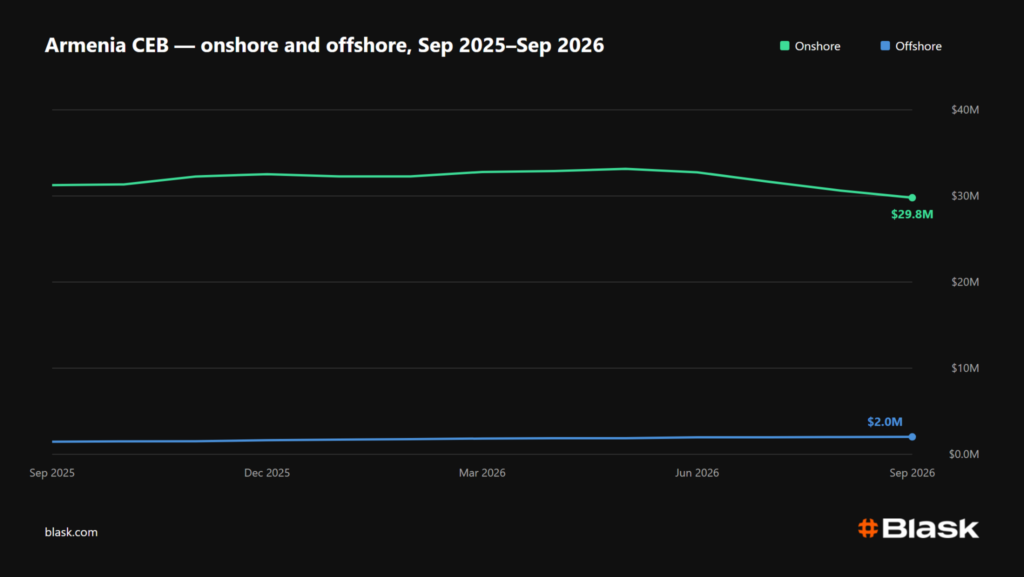Click the blue Offshore legend swatch

(885, 46)
